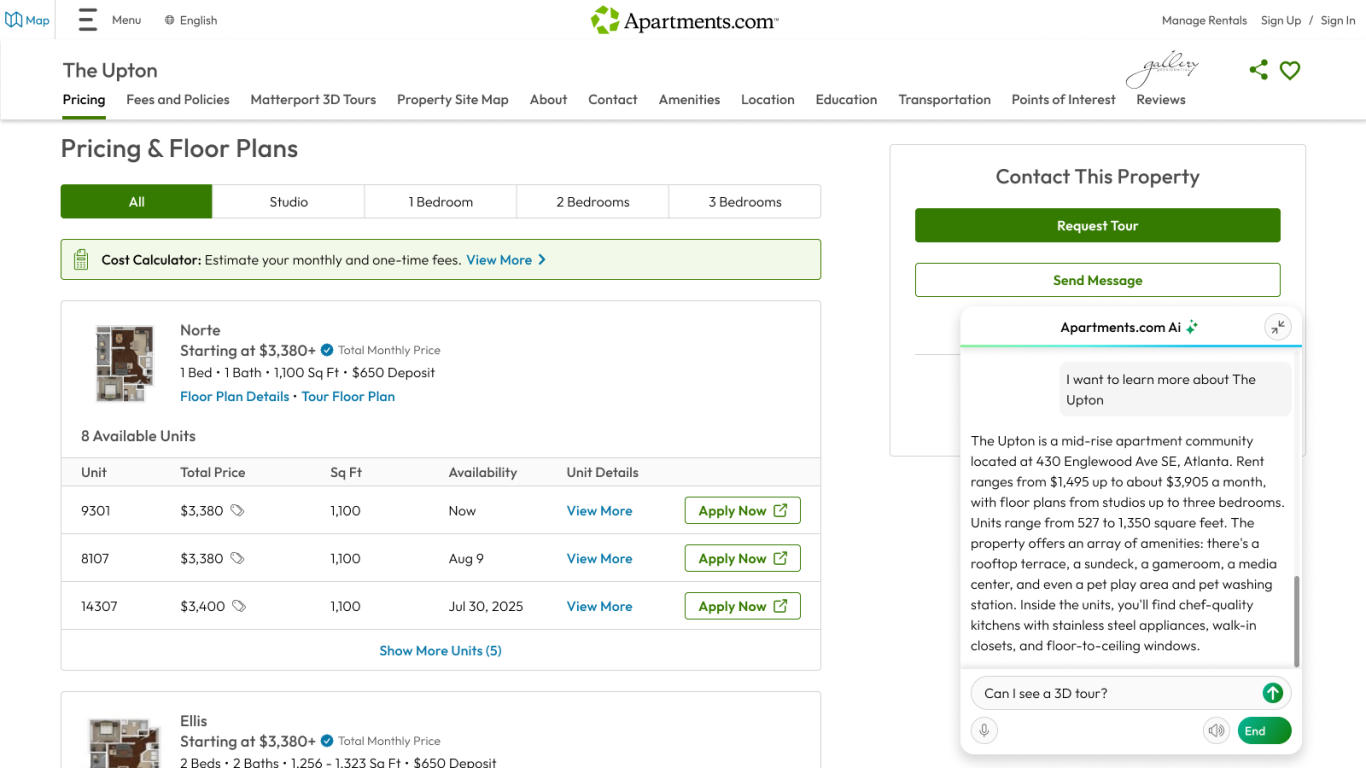Click price tag icon for unit 9301

237,510
